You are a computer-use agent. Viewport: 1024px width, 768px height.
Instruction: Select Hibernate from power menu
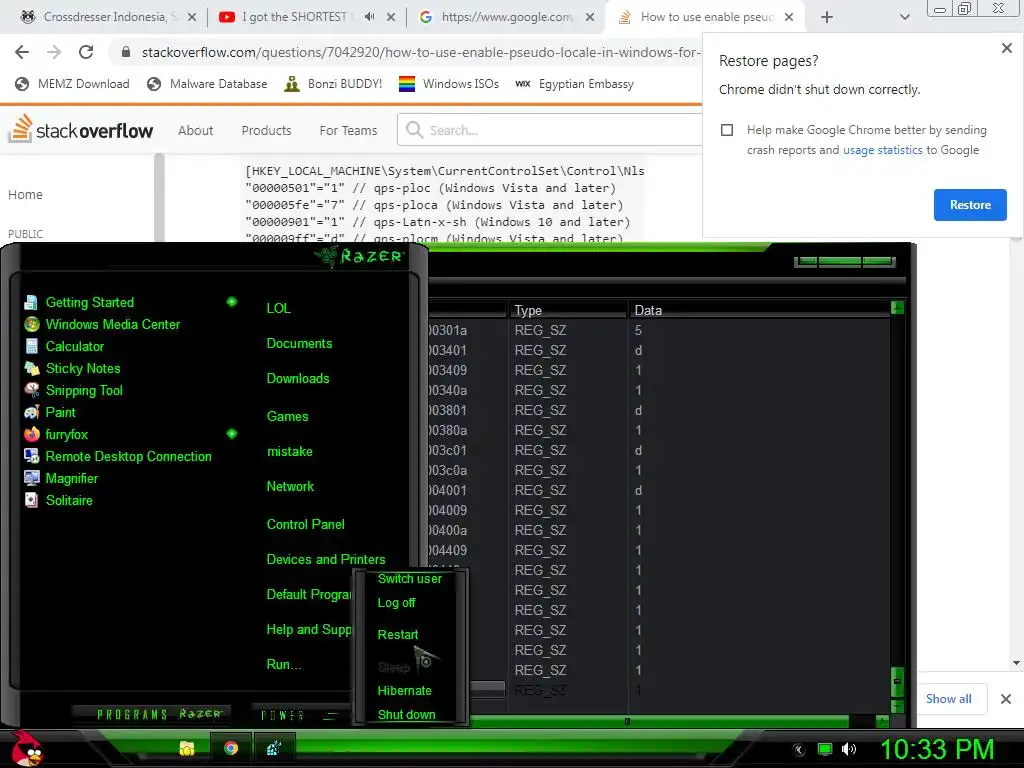click(x=404, y=691)
